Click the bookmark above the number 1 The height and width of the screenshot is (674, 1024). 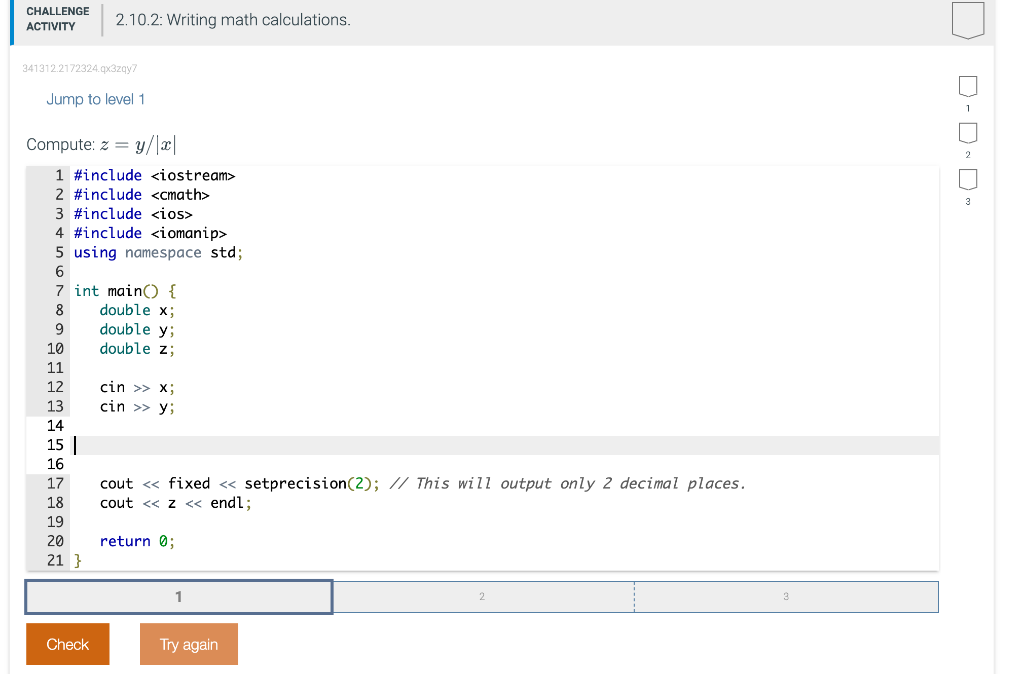[966, 88]
